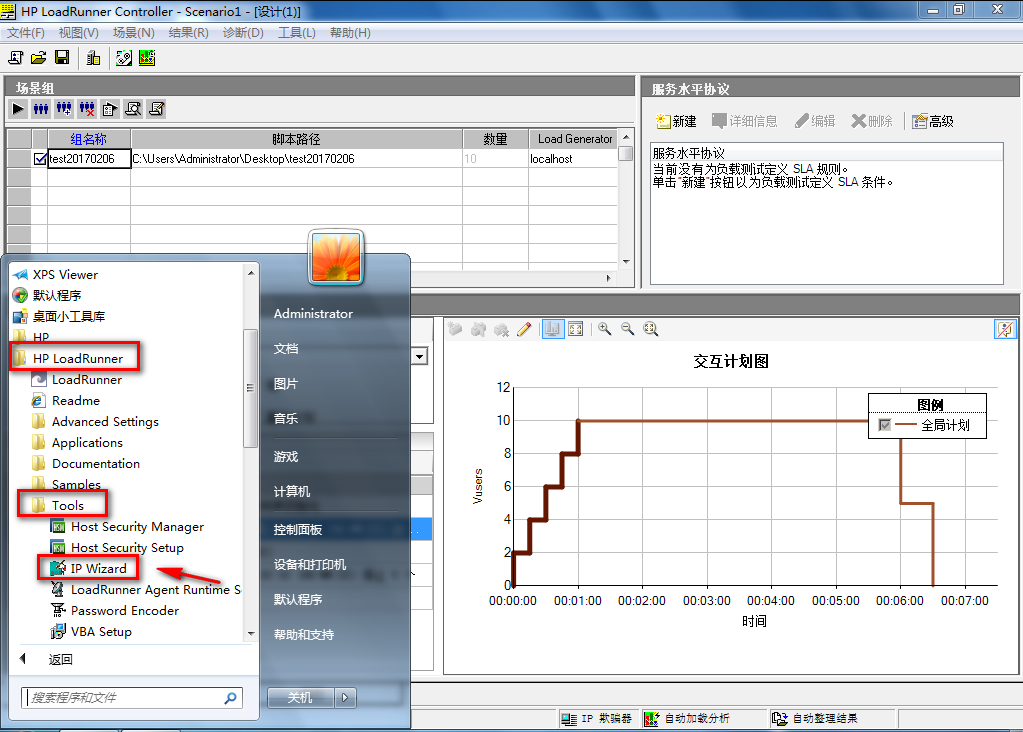The height and width of the screenshot is (732, 1023).
Task: Open the Virtual Users icon in scenario groups
Action: point(41,109)
